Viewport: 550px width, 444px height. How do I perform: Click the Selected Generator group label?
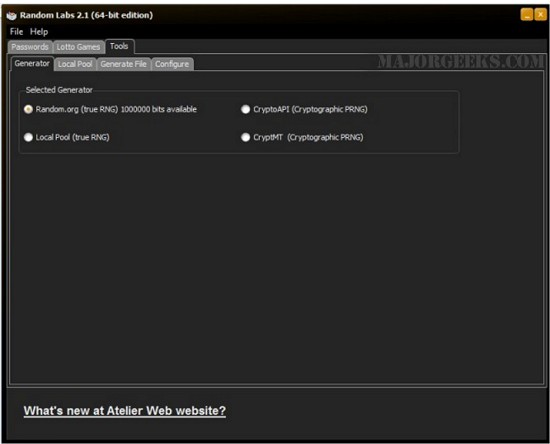[x=59, y=90]
